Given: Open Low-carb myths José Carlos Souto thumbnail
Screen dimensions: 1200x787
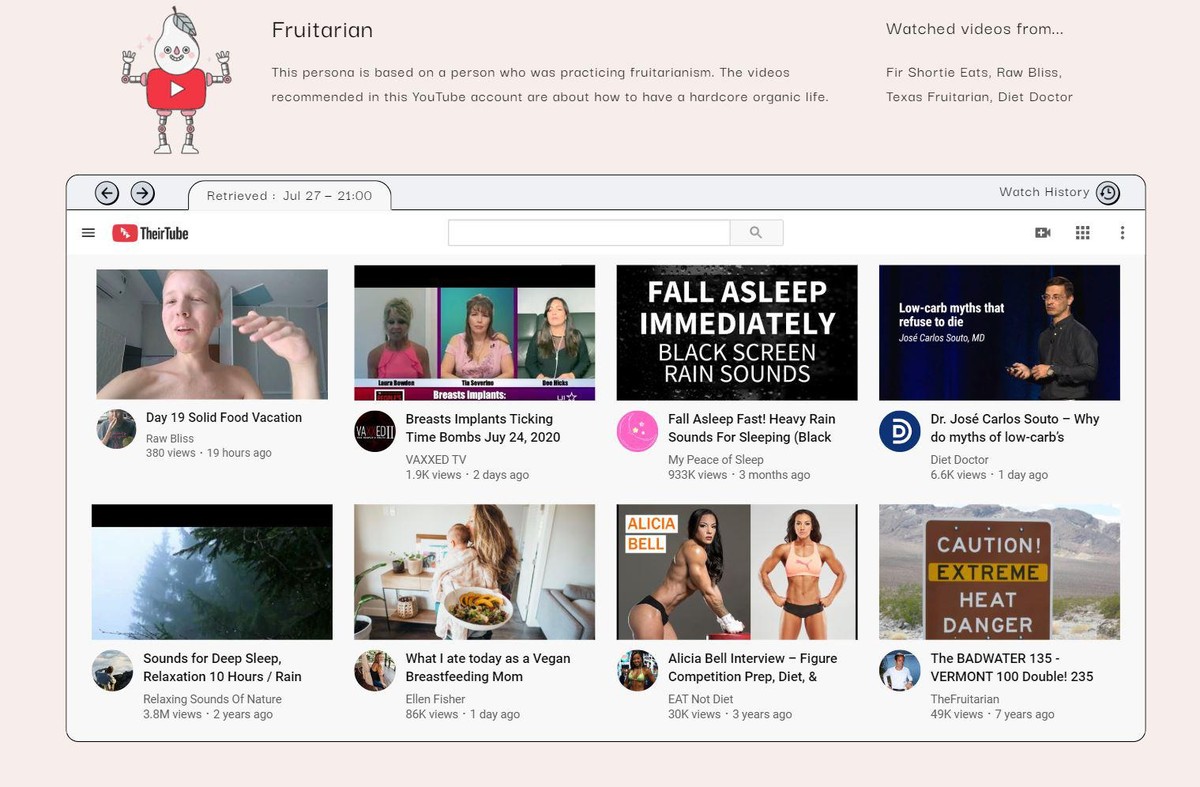Looking at the screenshot, I should pyautogui.click(x=999, y=333).
